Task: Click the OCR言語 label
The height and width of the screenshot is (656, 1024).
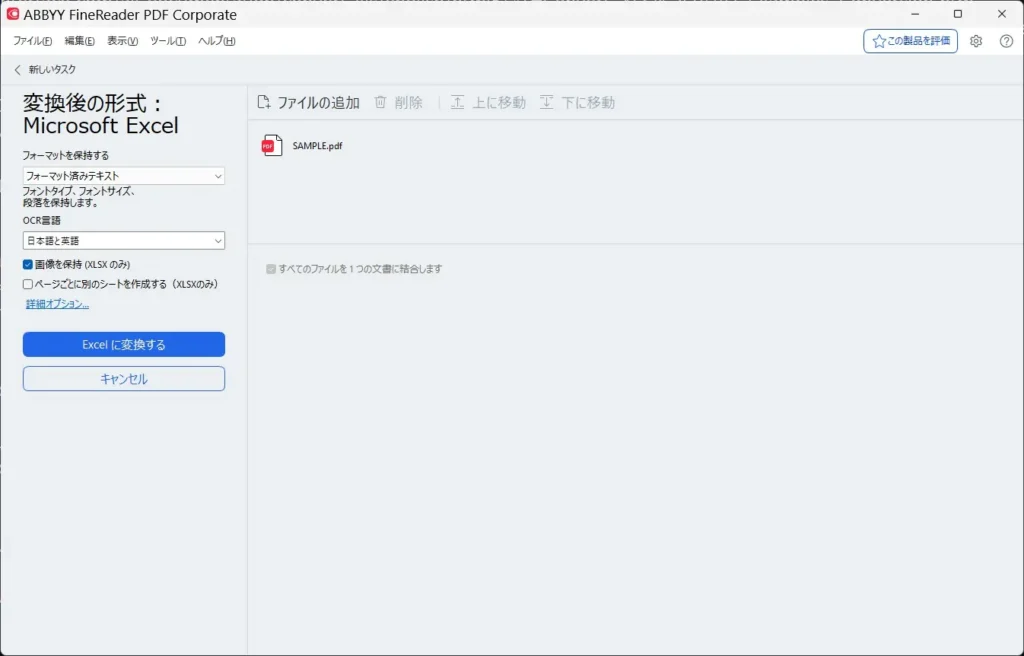Action: pyautogui.click(x=42, y=221)
